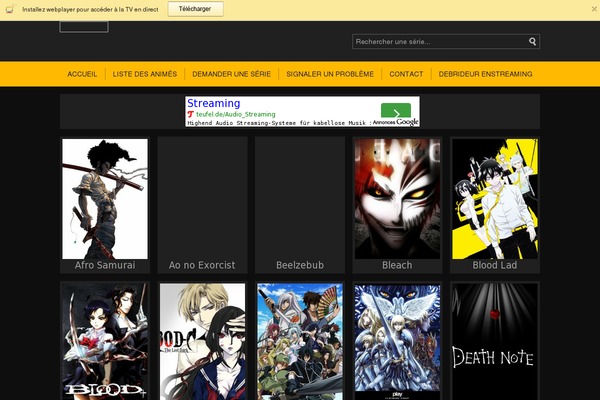Click the site logo box at top left
Viewport: 600px width, 400px height.
coord(84,27)
